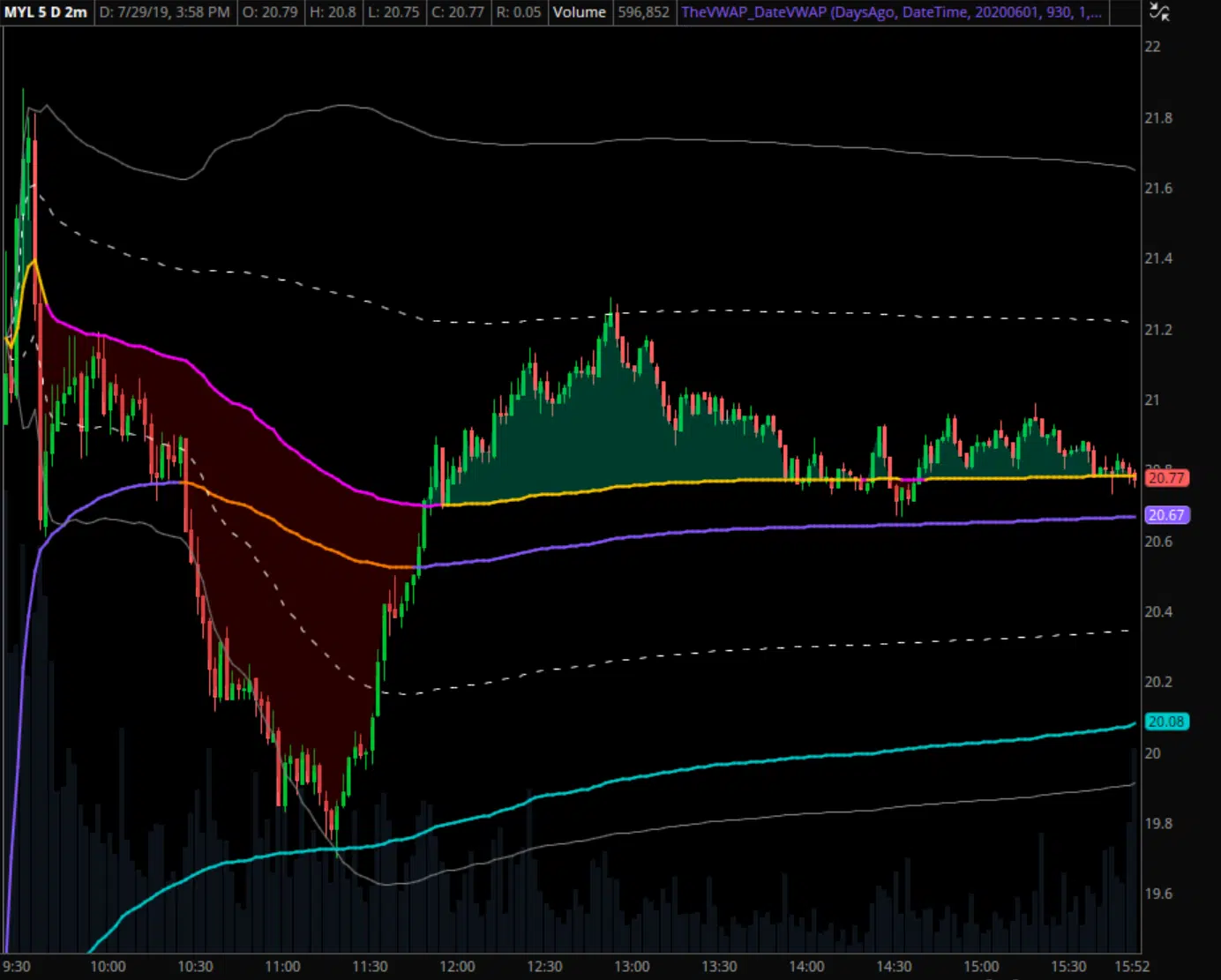Screen dimensions: 1221x980
Task: Open TheVWAP_DateVWAP study label
Action: point(891,12)
